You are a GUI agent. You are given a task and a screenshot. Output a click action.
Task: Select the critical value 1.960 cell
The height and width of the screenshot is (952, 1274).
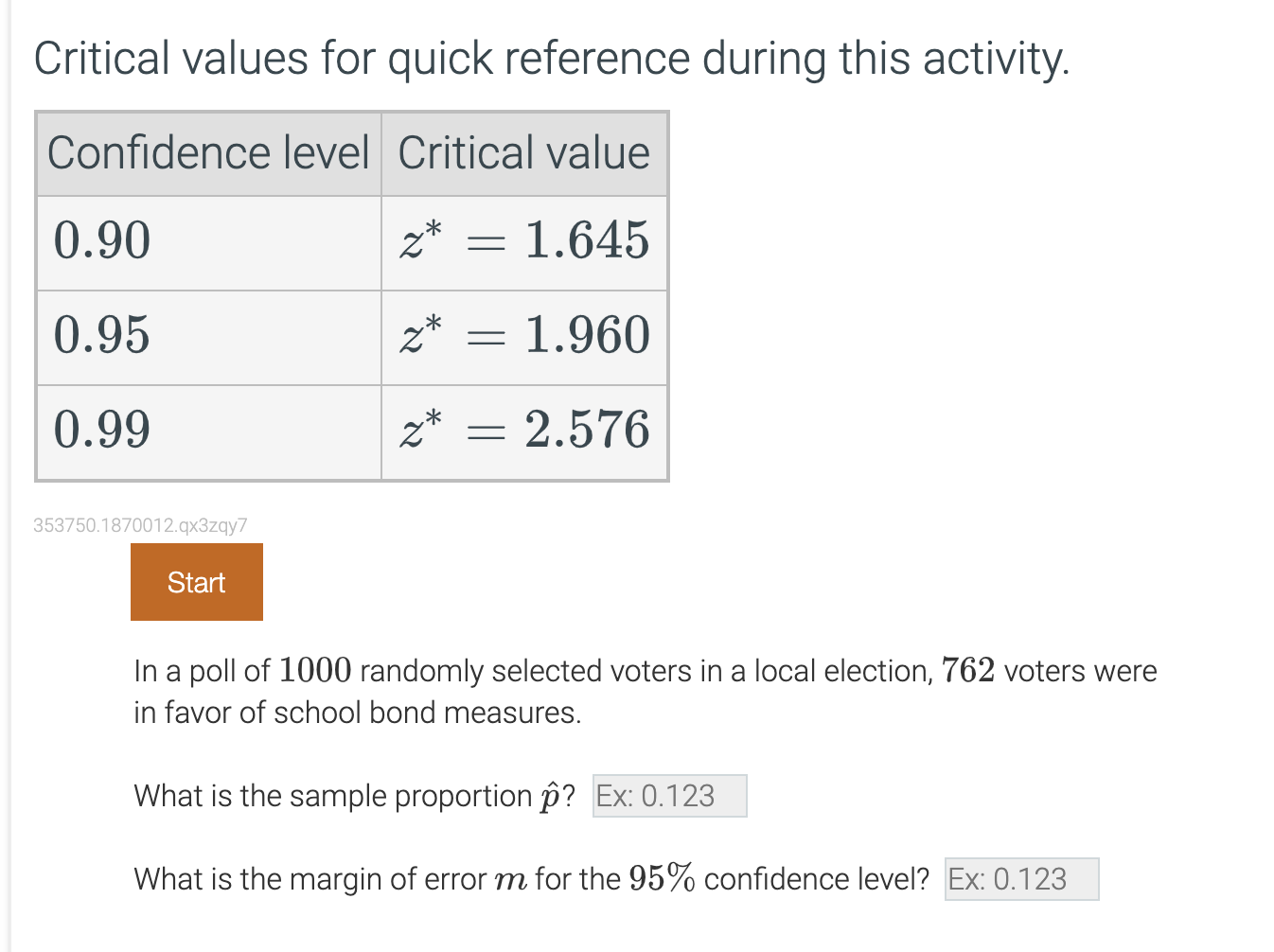524,336
